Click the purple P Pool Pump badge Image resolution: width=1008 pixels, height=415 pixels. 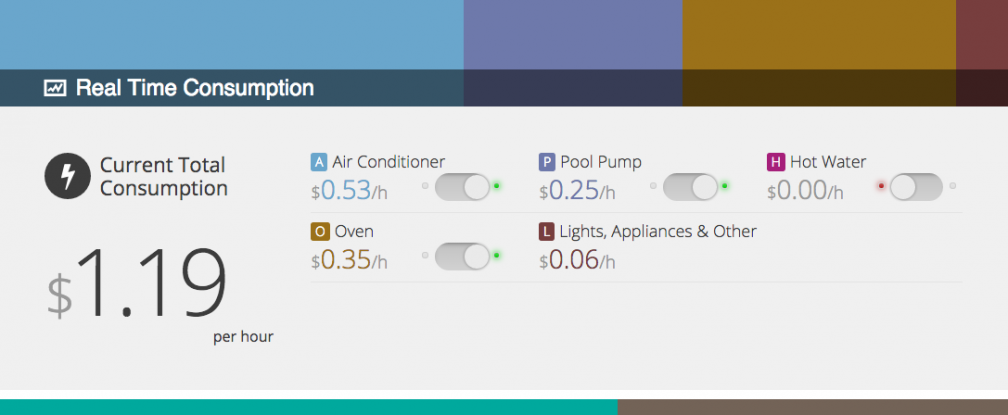547,161
